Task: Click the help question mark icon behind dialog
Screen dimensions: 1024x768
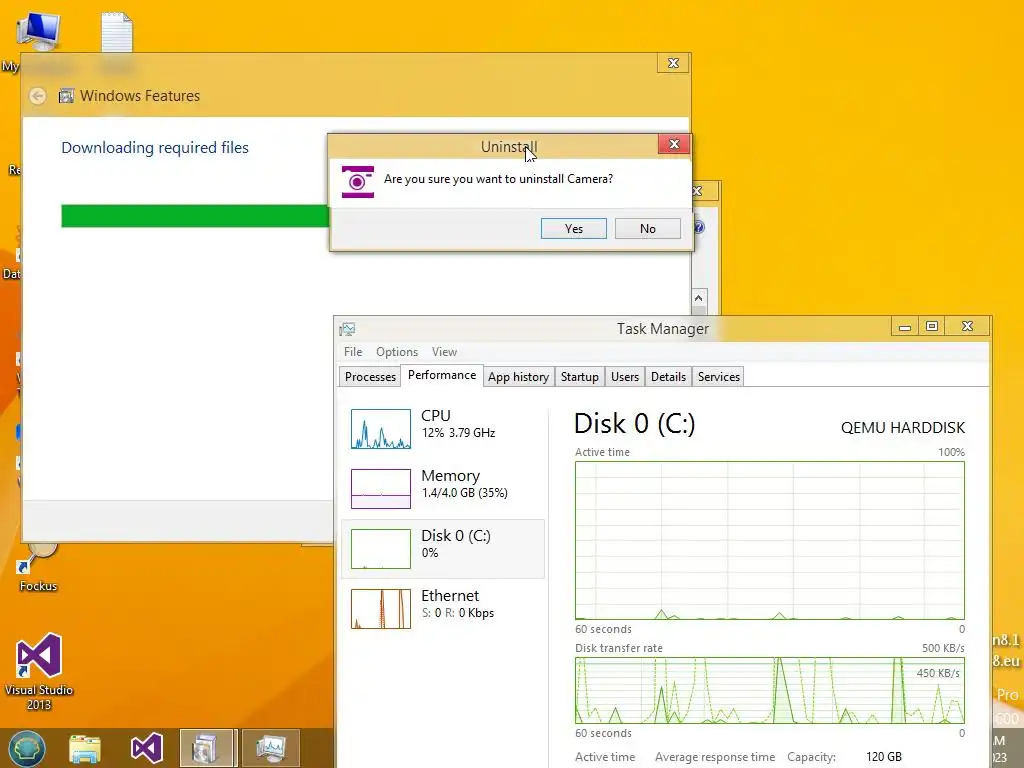Action: click(x=699, y=227)
